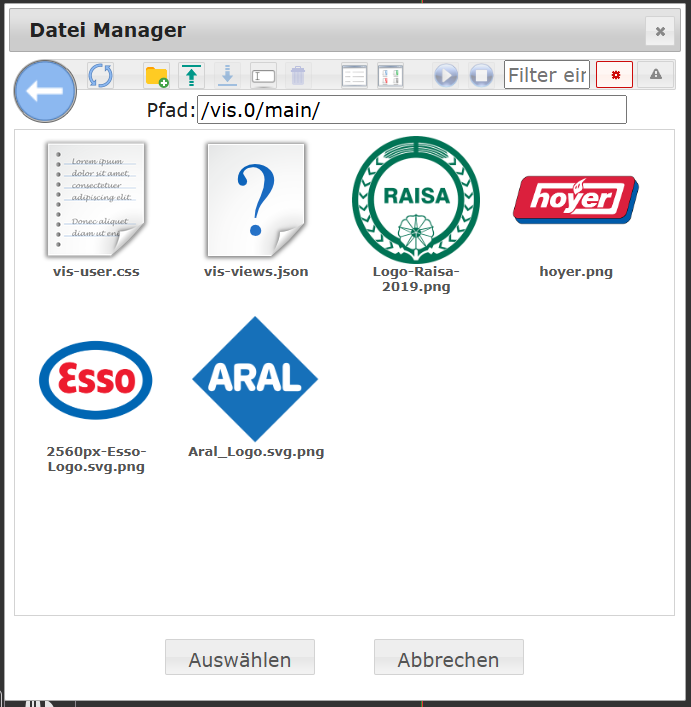Create a new folder
691x707 pixels.
(156, 75)
